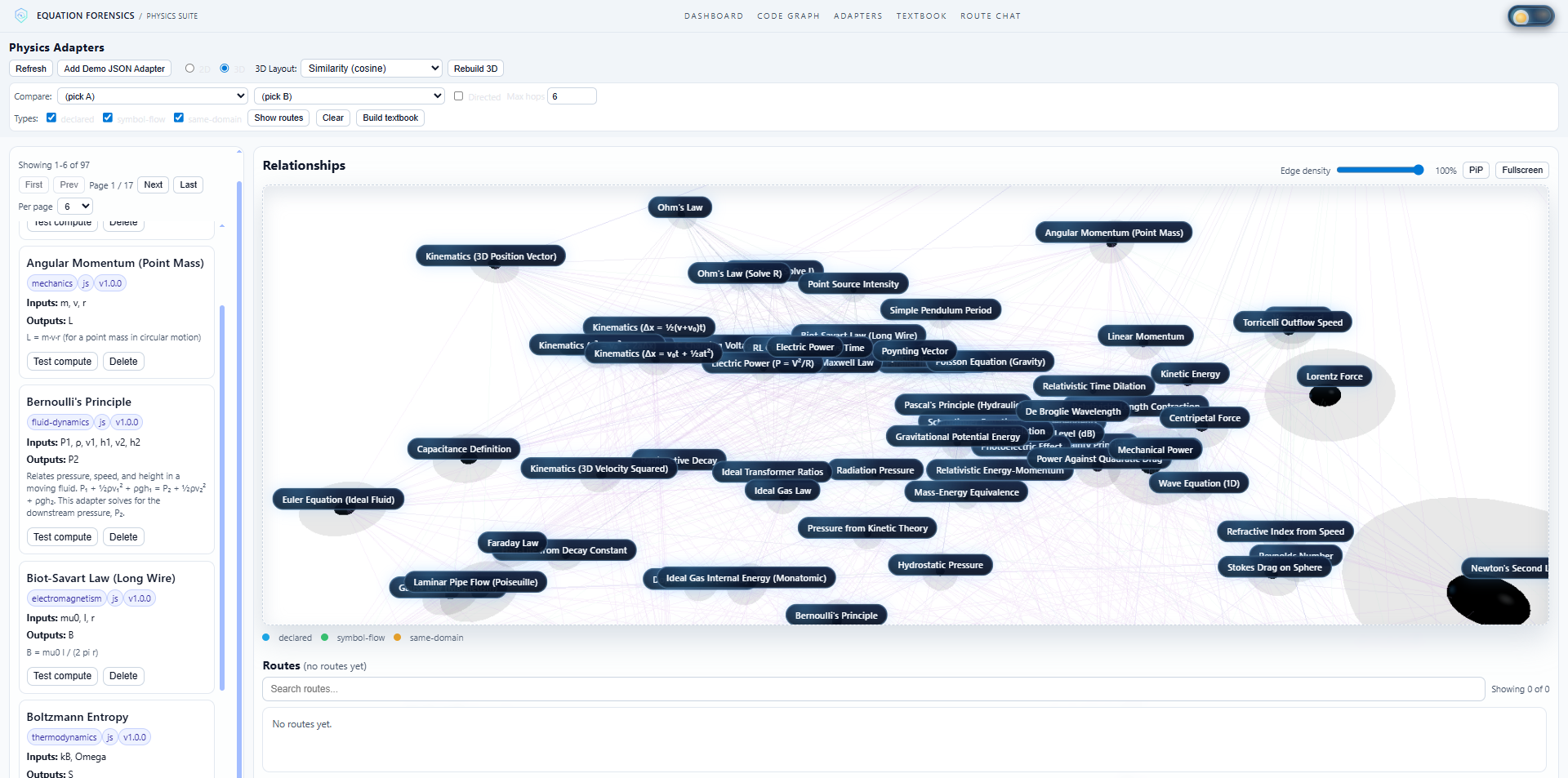Click Test compute for Angular Momentum
Screen dimensions: 1568x778
point(63,362)
